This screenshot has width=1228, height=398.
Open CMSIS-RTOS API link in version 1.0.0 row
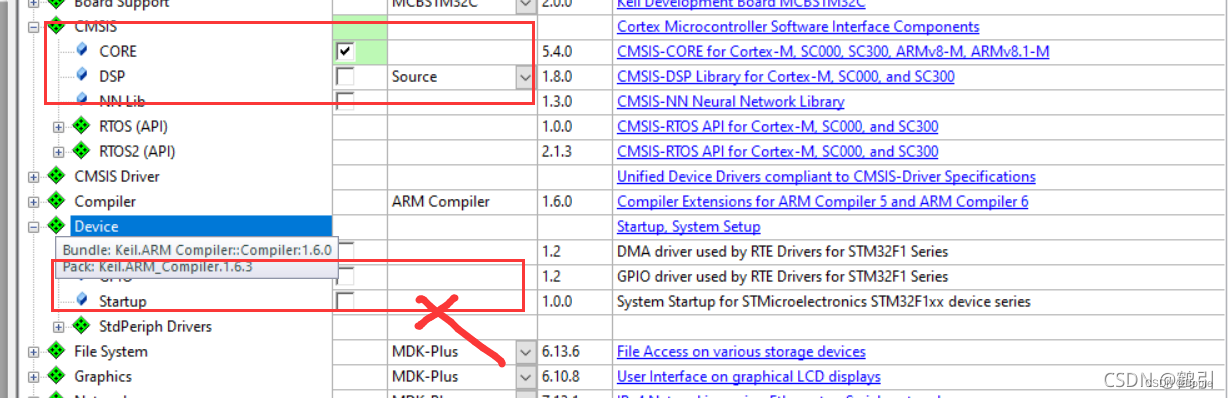point(777,126)
